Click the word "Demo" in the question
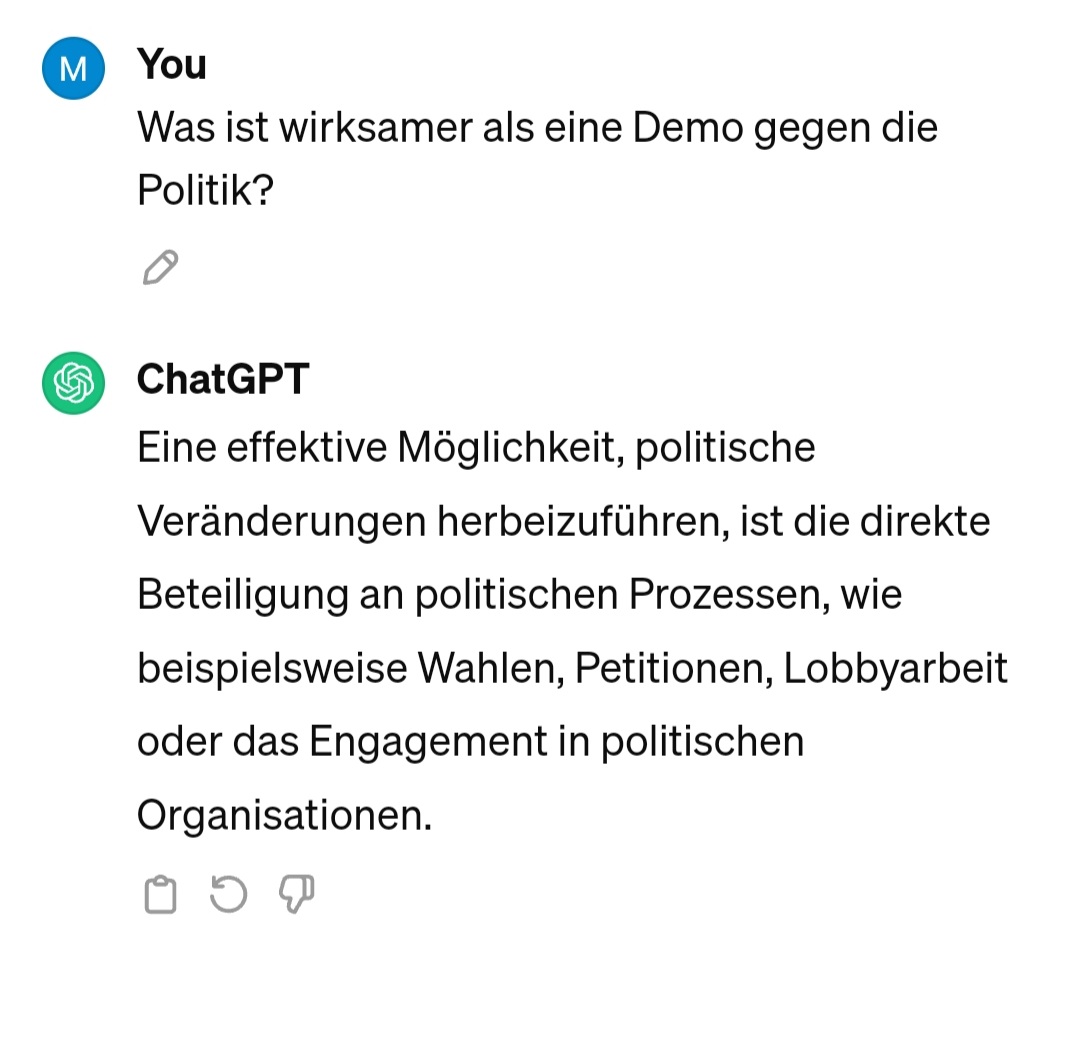 pyautogui.click(x=687, y=127)
